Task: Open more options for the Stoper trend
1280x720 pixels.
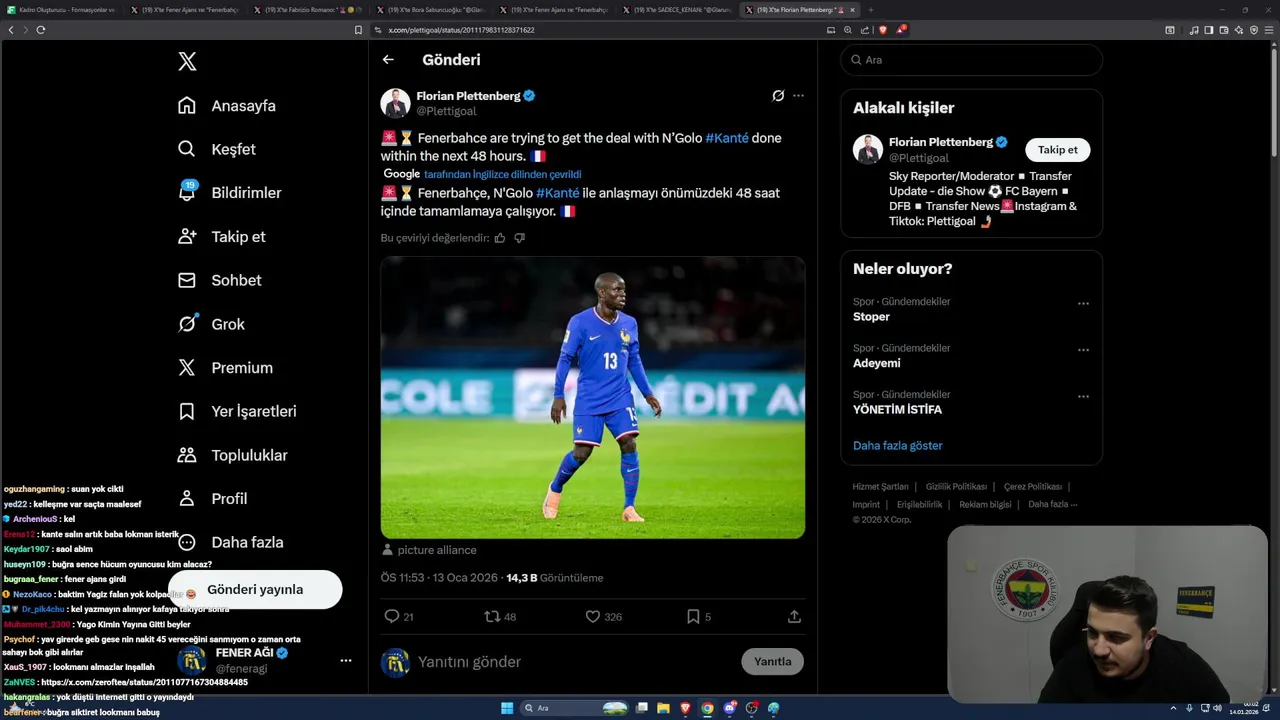Action: [1083, 304]
